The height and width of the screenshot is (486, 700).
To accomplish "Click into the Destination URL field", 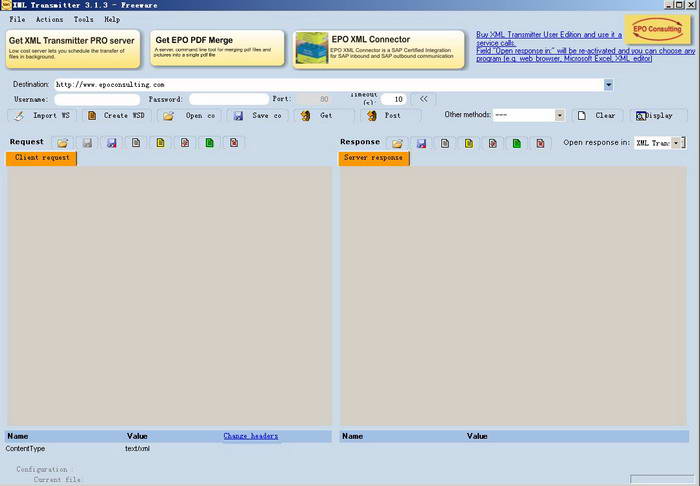I will (x=329, y=85).
